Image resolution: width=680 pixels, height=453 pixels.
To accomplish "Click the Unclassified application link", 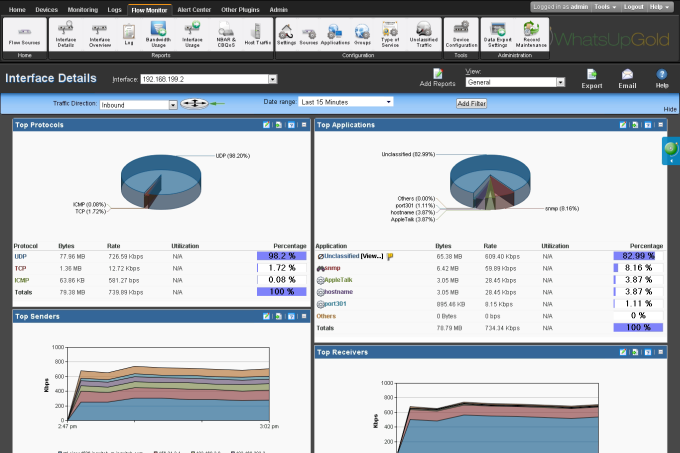I will [342, 256].
